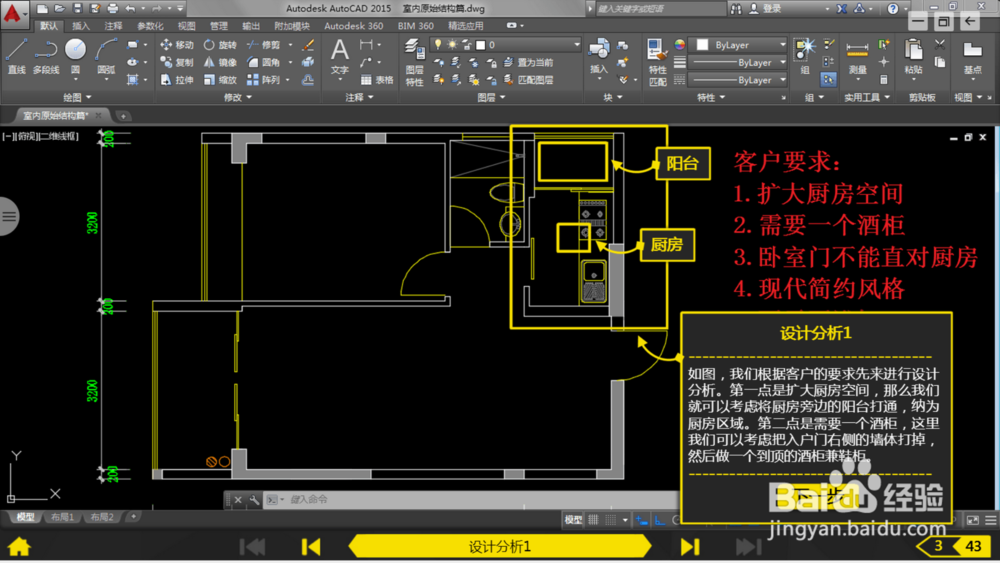Toggle group selection button in 组 panel
Image resolution: width=1000 pixels, height=563 pixels.
(x=828, y=80)
